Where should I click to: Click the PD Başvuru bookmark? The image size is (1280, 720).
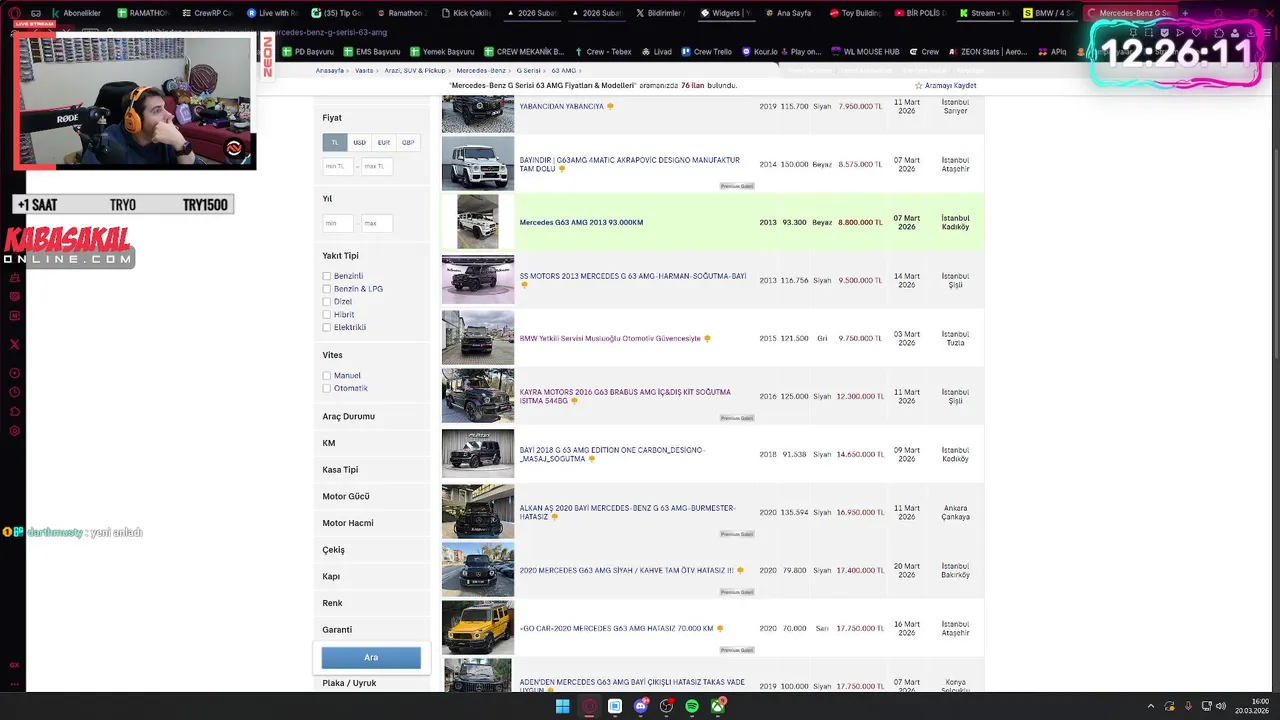pyautogui.click(x=307, y=52)
